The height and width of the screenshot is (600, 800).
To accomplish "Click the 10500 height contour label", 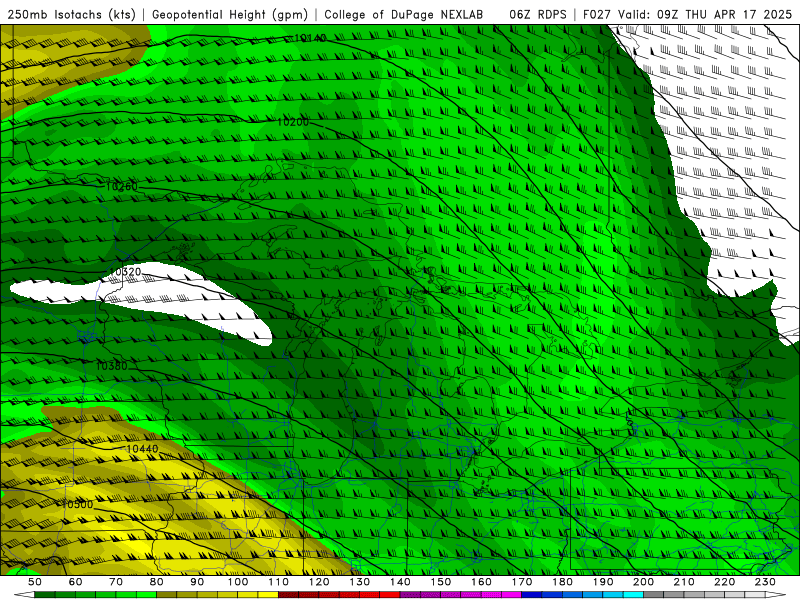I will click(x=78, y=504).
